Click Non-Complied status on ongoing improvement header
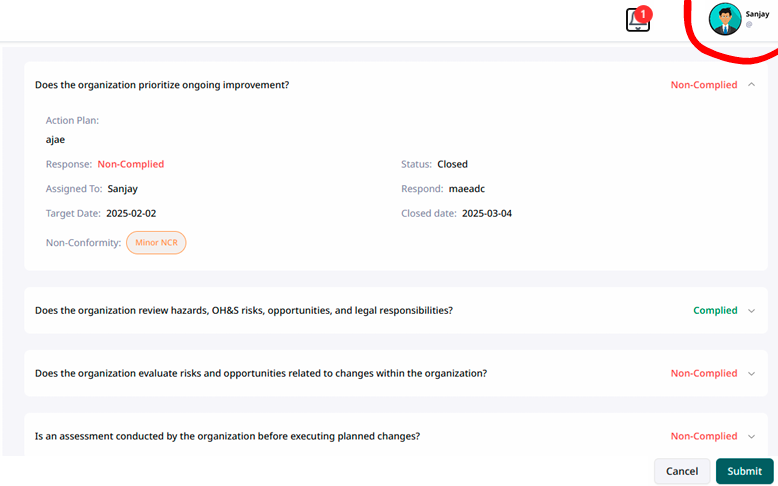The width and height of the screenshot is (778, 486). click(x=703, y=85)
